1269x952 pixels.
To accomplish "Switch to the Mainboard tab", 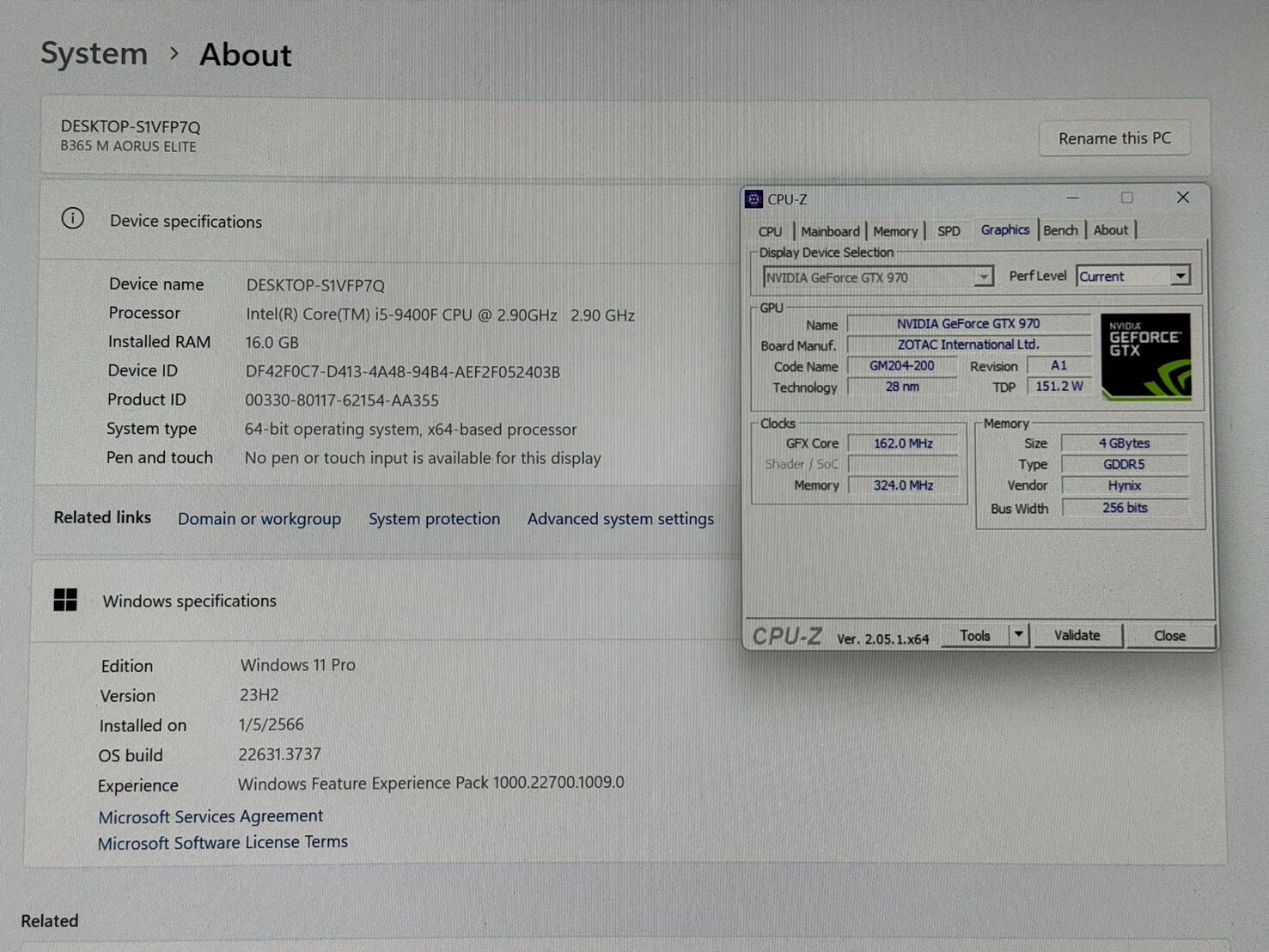I will 830,232.
